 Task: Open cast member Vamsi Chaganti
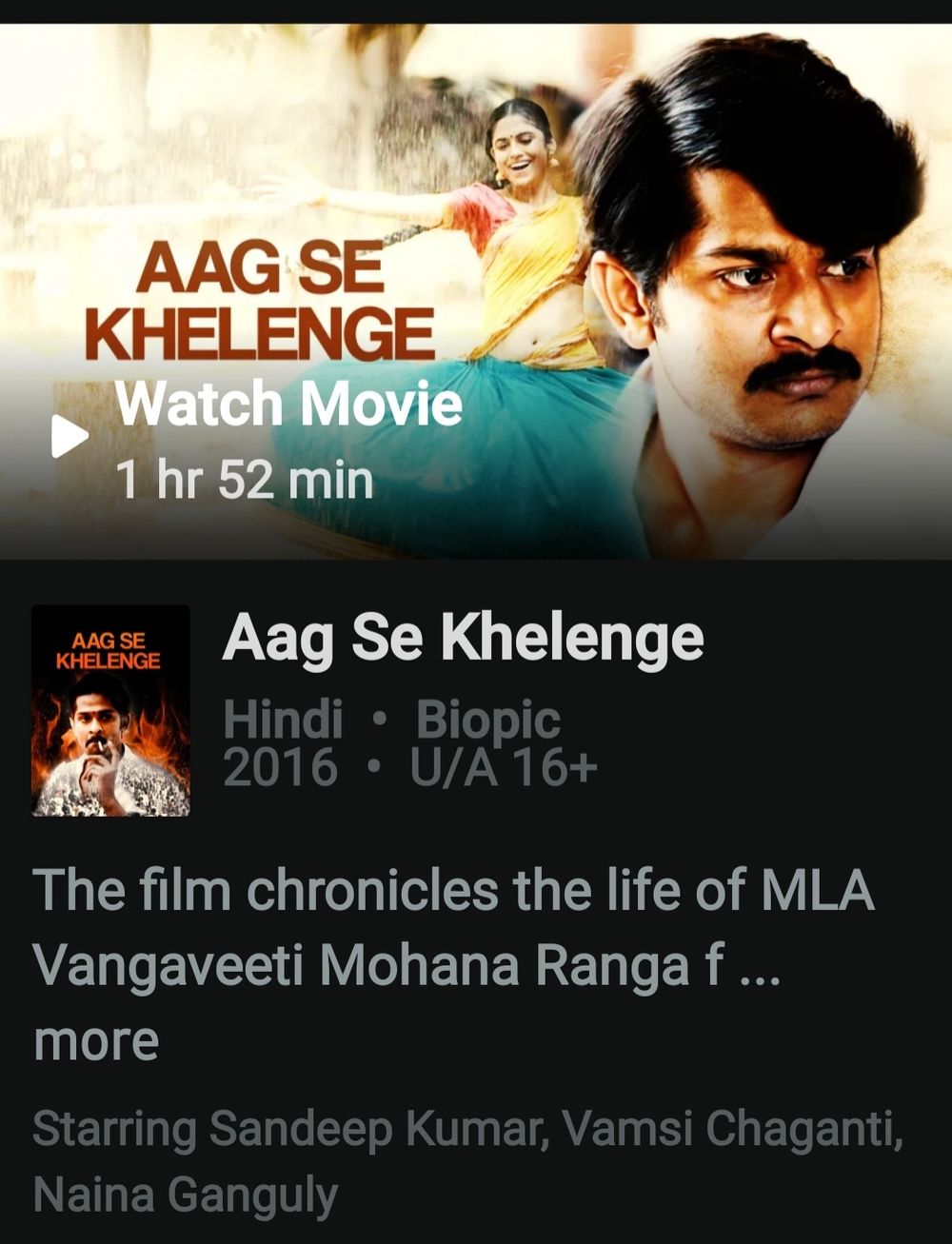731,1129
